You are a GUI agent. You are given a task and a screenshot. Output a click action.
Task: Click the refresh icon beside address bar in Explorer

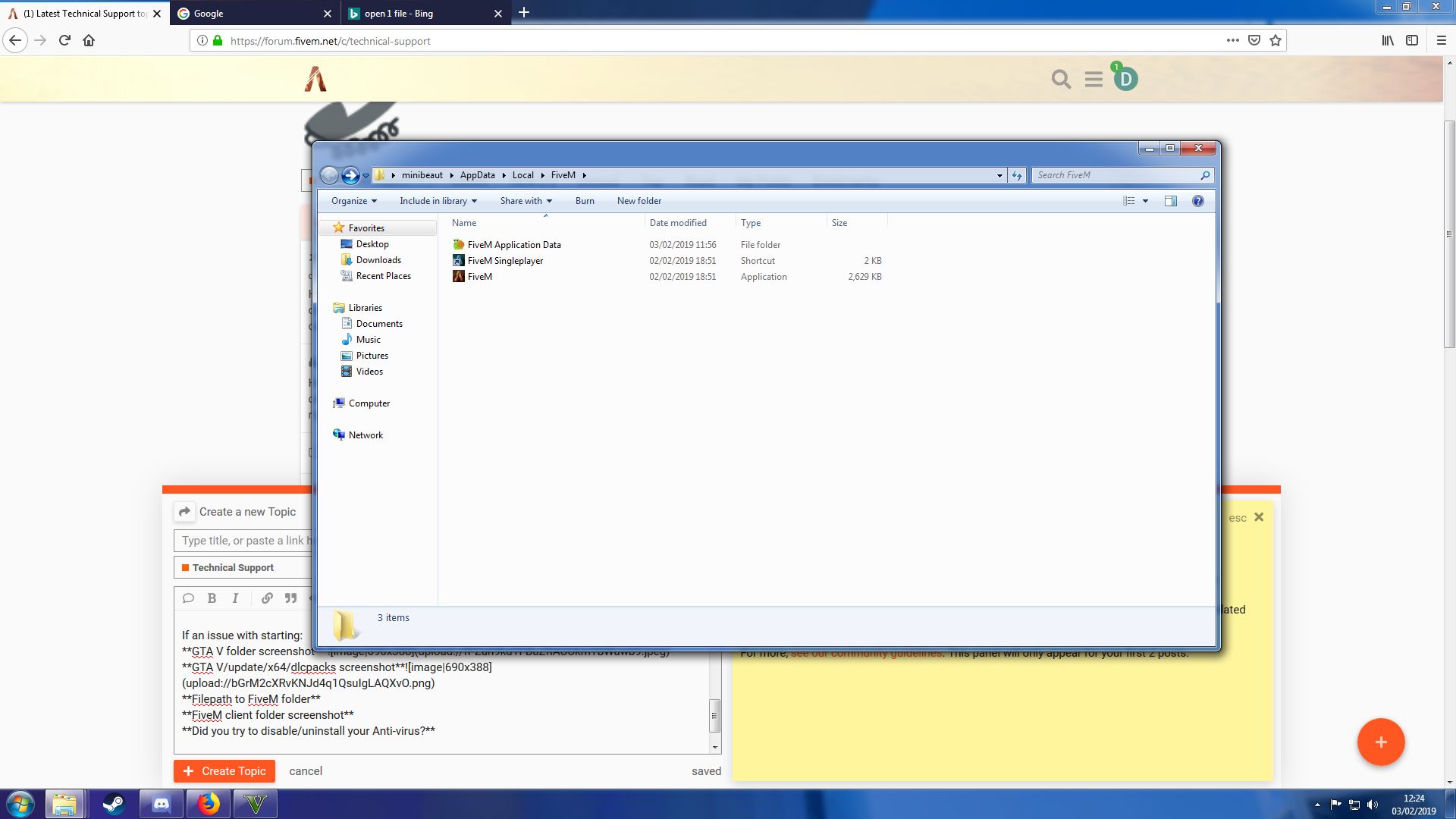tap(1017, 175)
